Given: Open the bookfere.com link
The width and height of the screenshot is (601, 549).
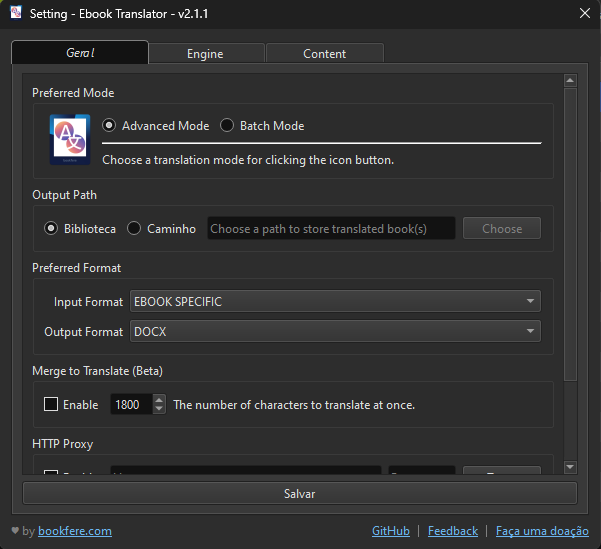Looking at the screenshot, I should click(x=75, y=531).
